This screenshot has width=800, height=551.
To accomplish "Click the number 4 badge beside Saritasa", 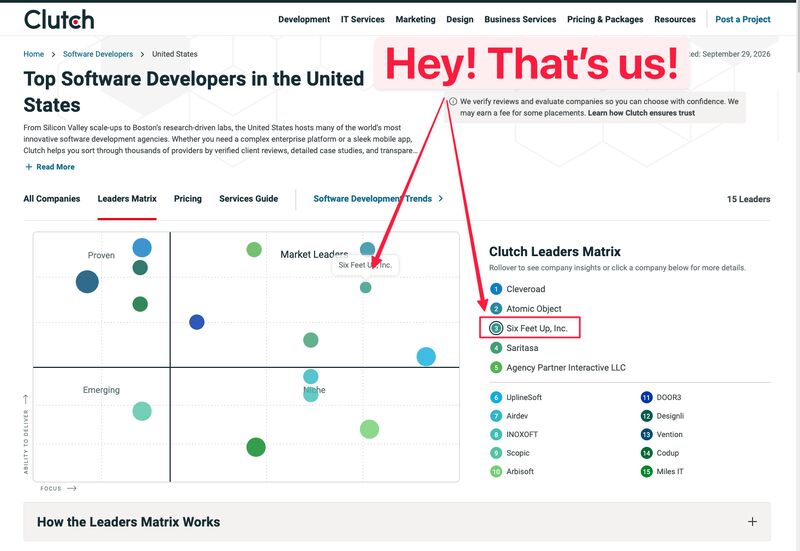I will tap(496, 348).
